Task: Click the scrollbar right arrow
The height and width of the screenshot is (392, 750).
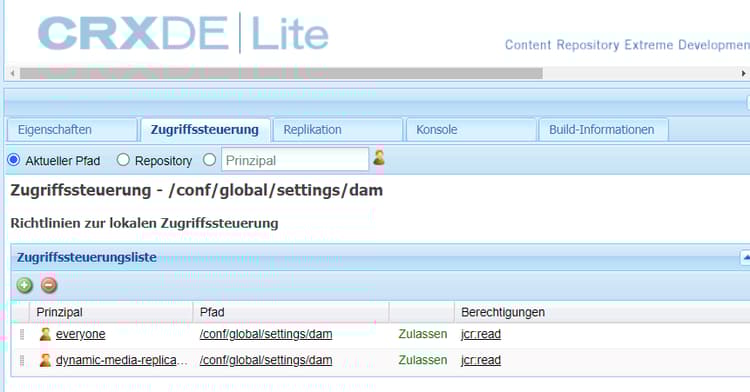Action: [x=743, y=74]
